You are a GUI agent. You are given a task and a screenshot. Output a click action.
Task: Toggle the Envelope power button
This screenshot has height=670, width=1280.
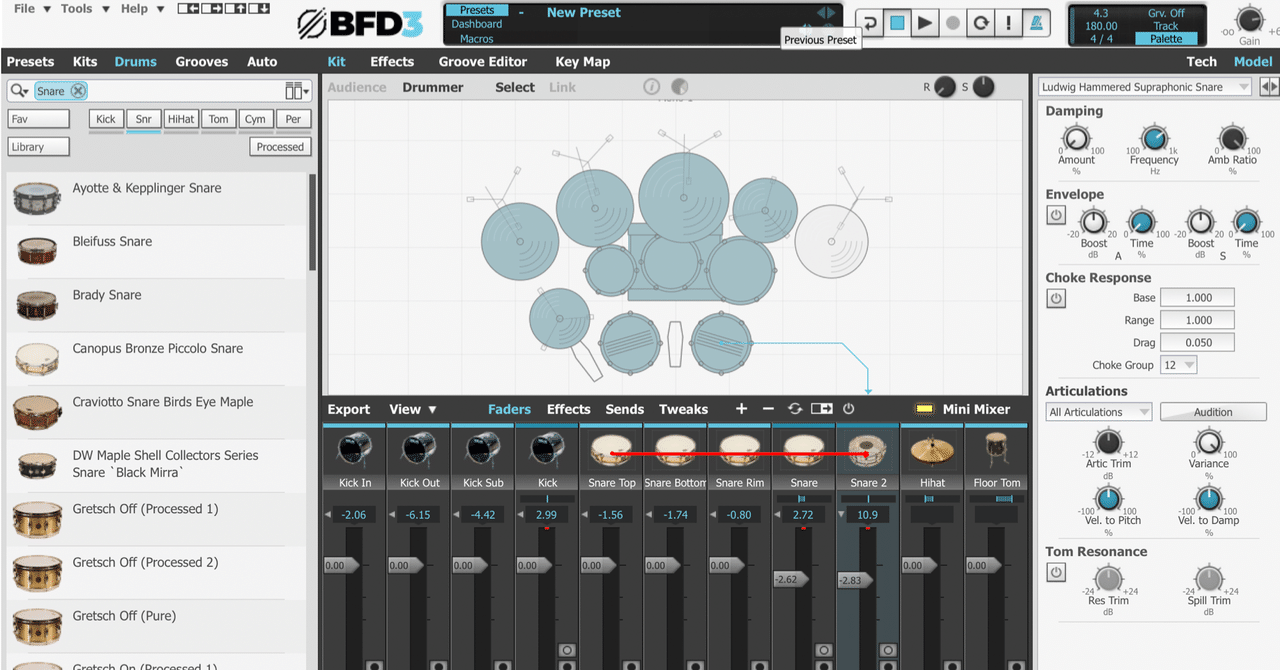coord(1056,215)
